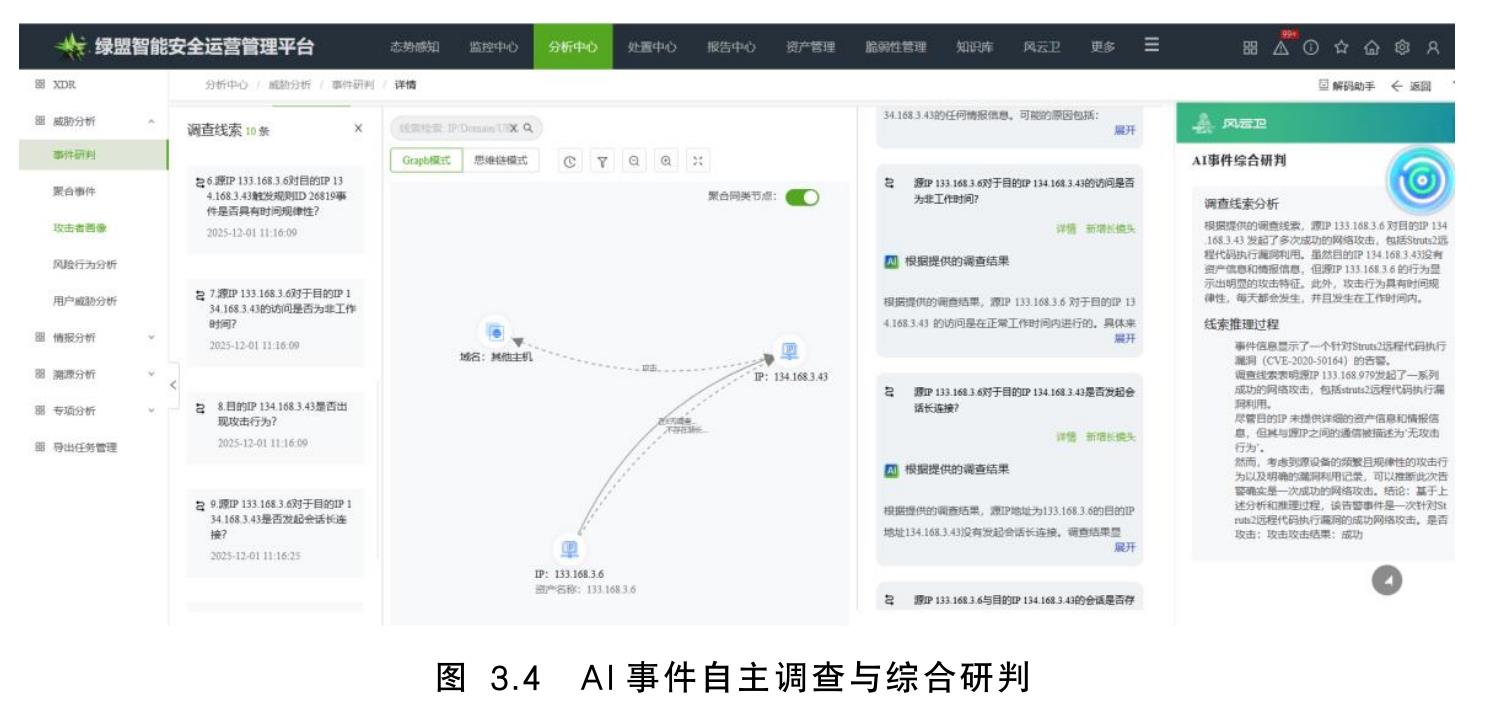Screen dimensions: 1485x725
Task: Open 态势感知 top menu
Action: point(414,47)
